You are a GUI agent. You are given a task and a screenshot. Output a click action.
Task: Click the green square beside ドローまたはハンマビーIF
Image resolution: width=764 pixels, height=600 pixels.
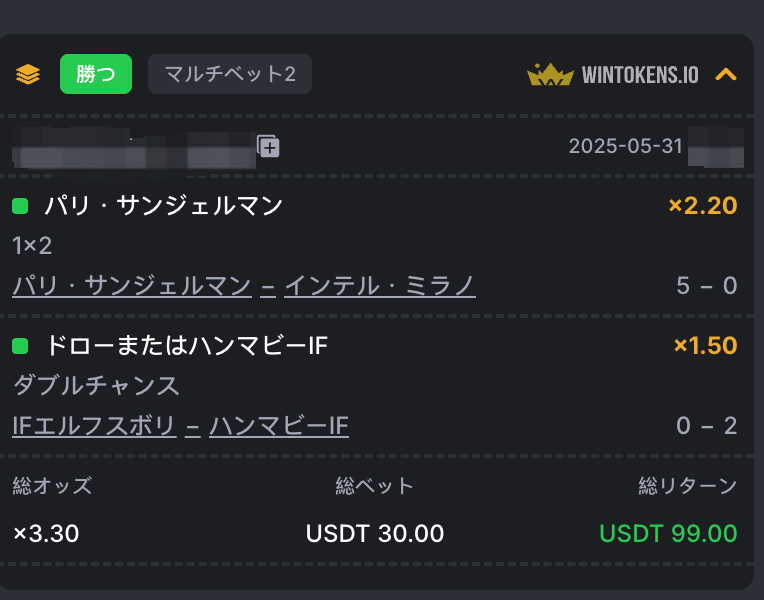(x=20, y=346)
